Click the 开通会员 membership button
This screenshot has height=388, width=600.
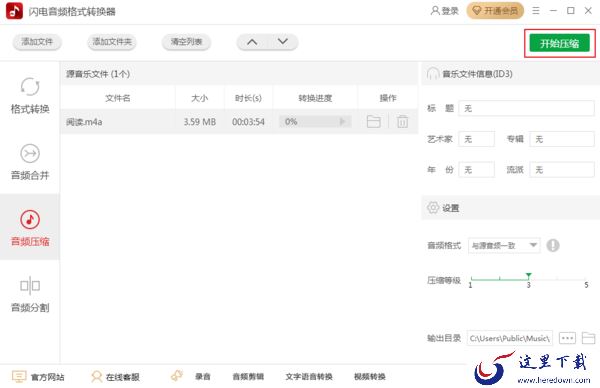click(495, 11)
